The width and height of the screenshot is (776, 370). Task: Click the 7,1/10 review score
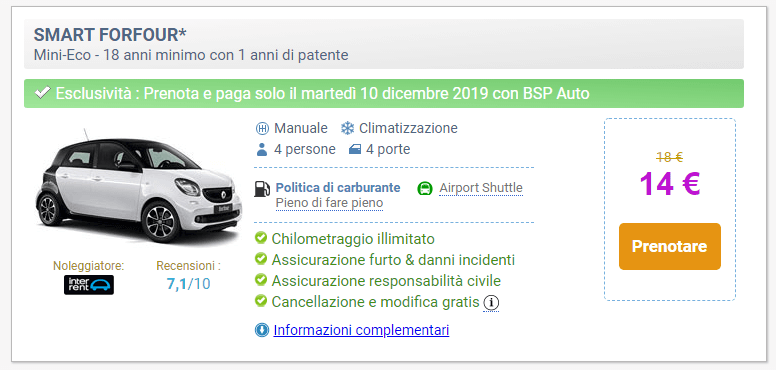[189, 285]
